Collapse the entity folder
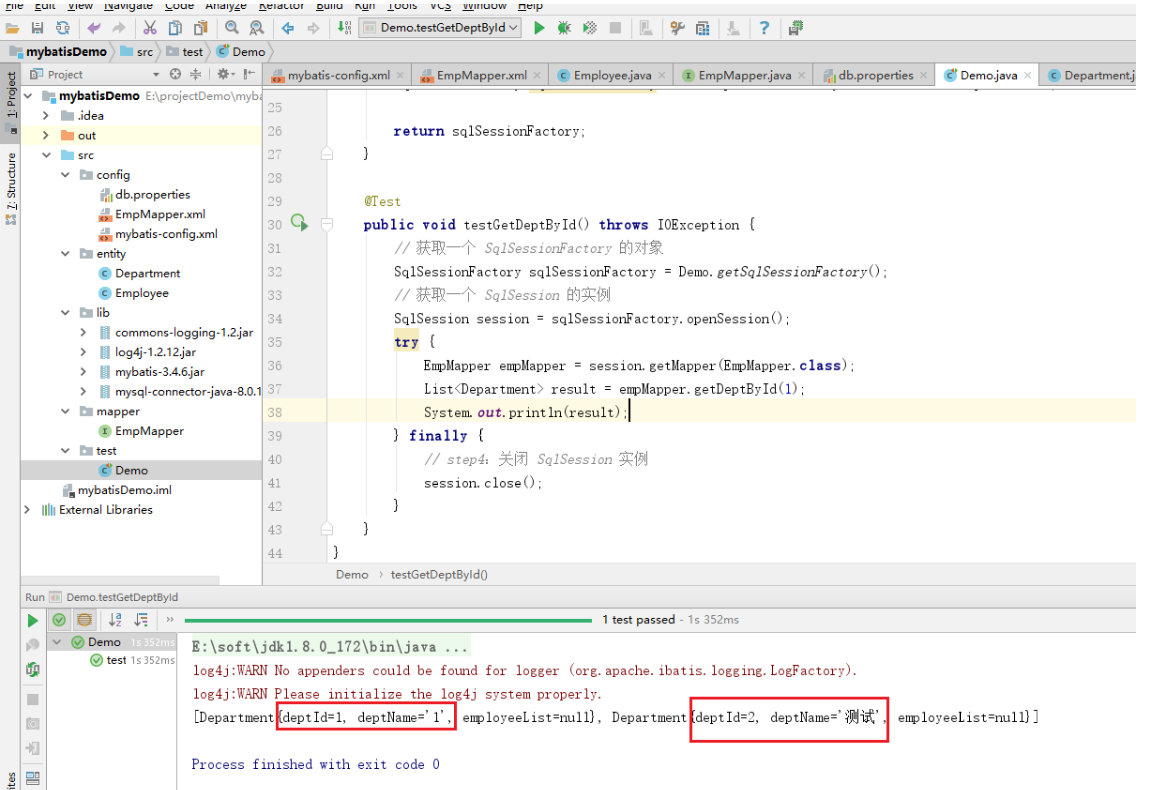 (65, 253)
